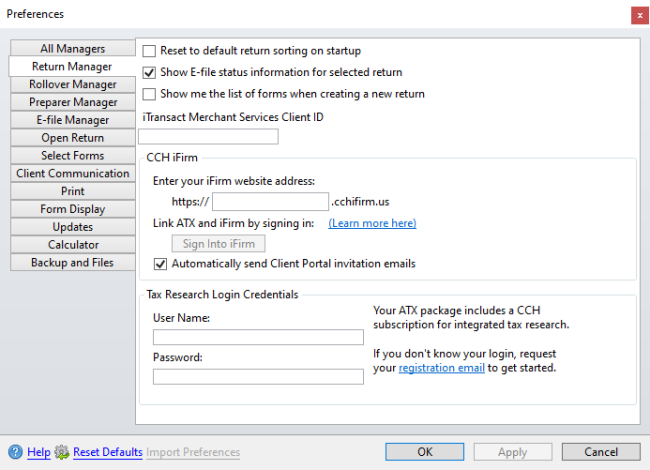
Task: Click the Learn more here link
Action: tap(372, 223)
